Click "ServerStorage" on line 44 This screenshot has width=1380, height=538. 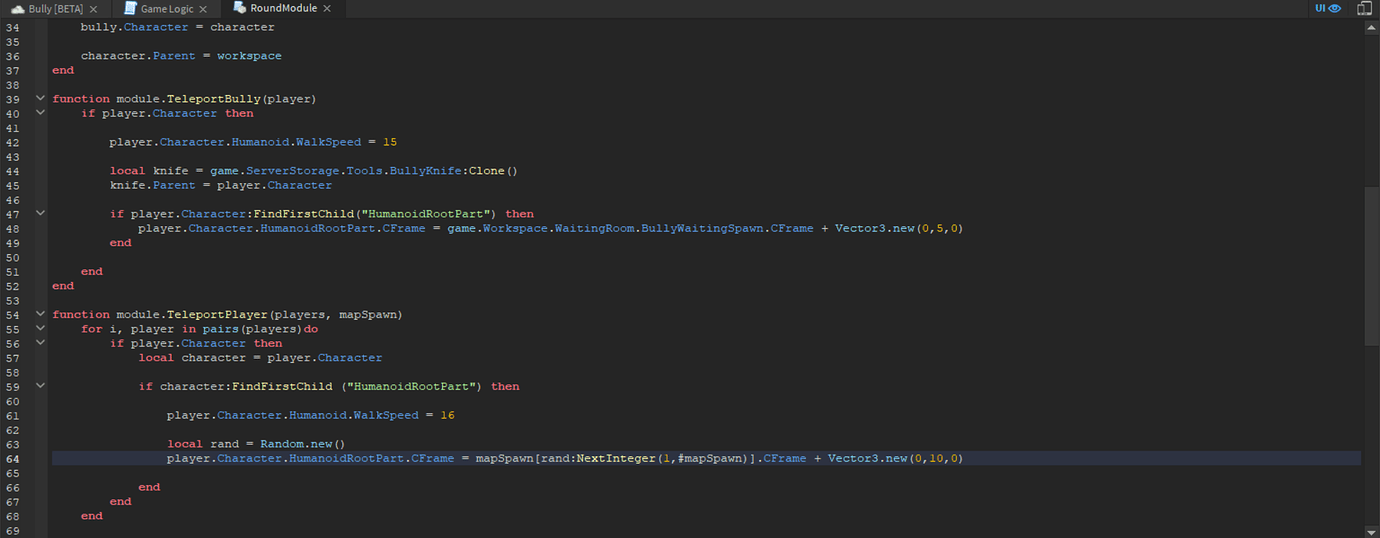click(x=292, y=171)
